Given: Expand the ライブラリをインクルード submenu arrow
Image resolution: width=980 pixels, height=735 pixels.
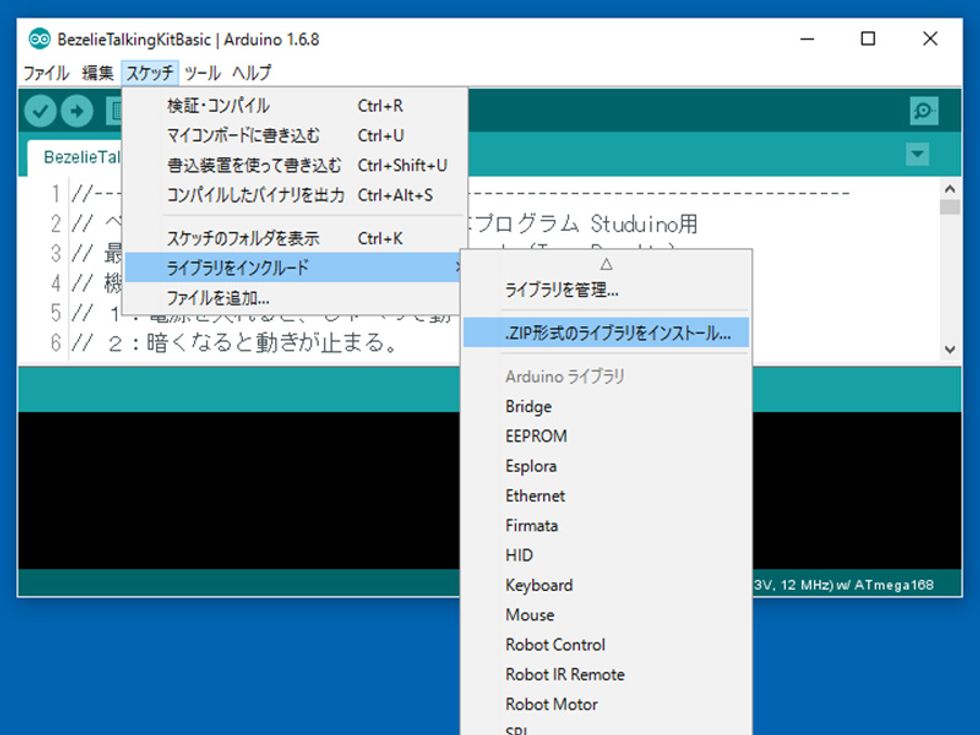Looking at the screenshot, I should 458,267.
